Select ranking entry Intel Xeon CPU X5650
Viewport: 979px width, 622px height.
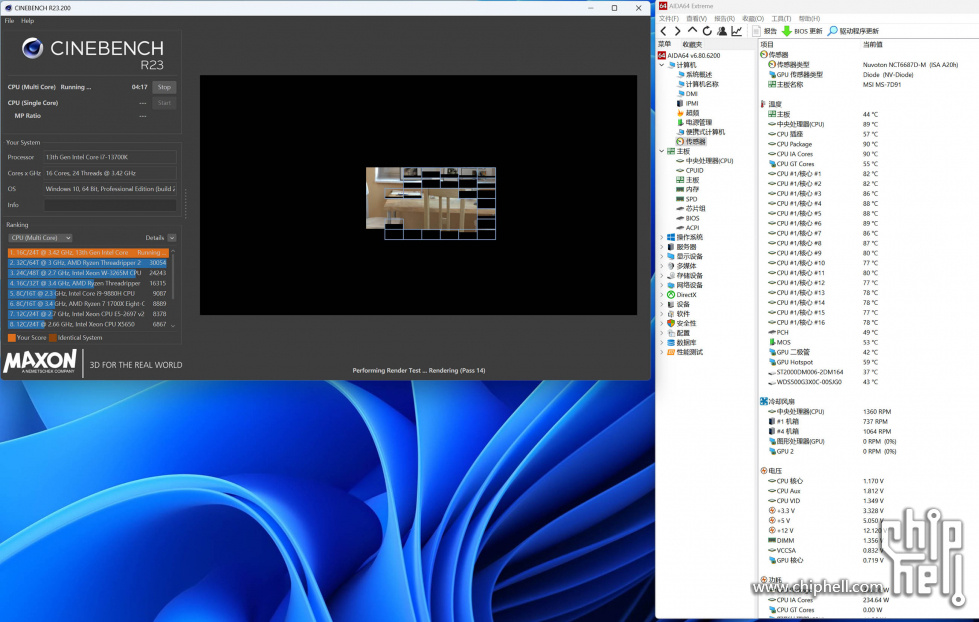[x=87, y=324]
